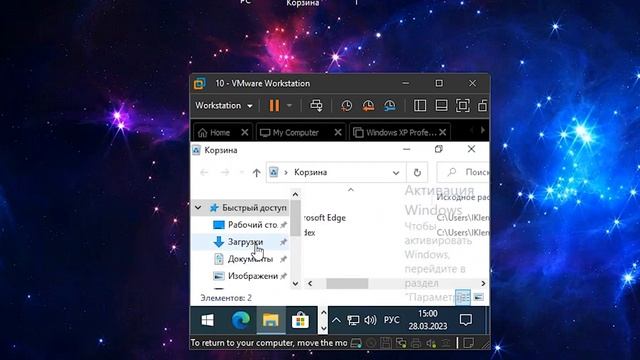The height and width of the screenshot is (360, 640).
Task: Click the network adapter device status icon
Action: 401,343
